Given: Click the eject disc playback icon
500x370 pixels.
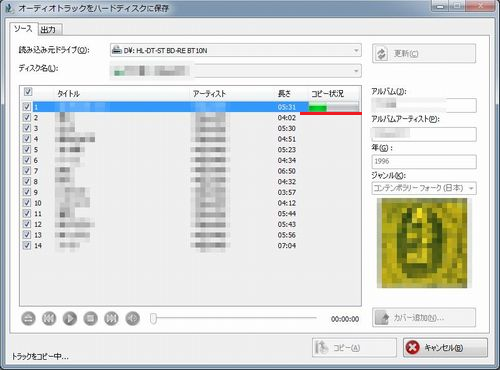Looking at the screenshot, I should 28,318.
